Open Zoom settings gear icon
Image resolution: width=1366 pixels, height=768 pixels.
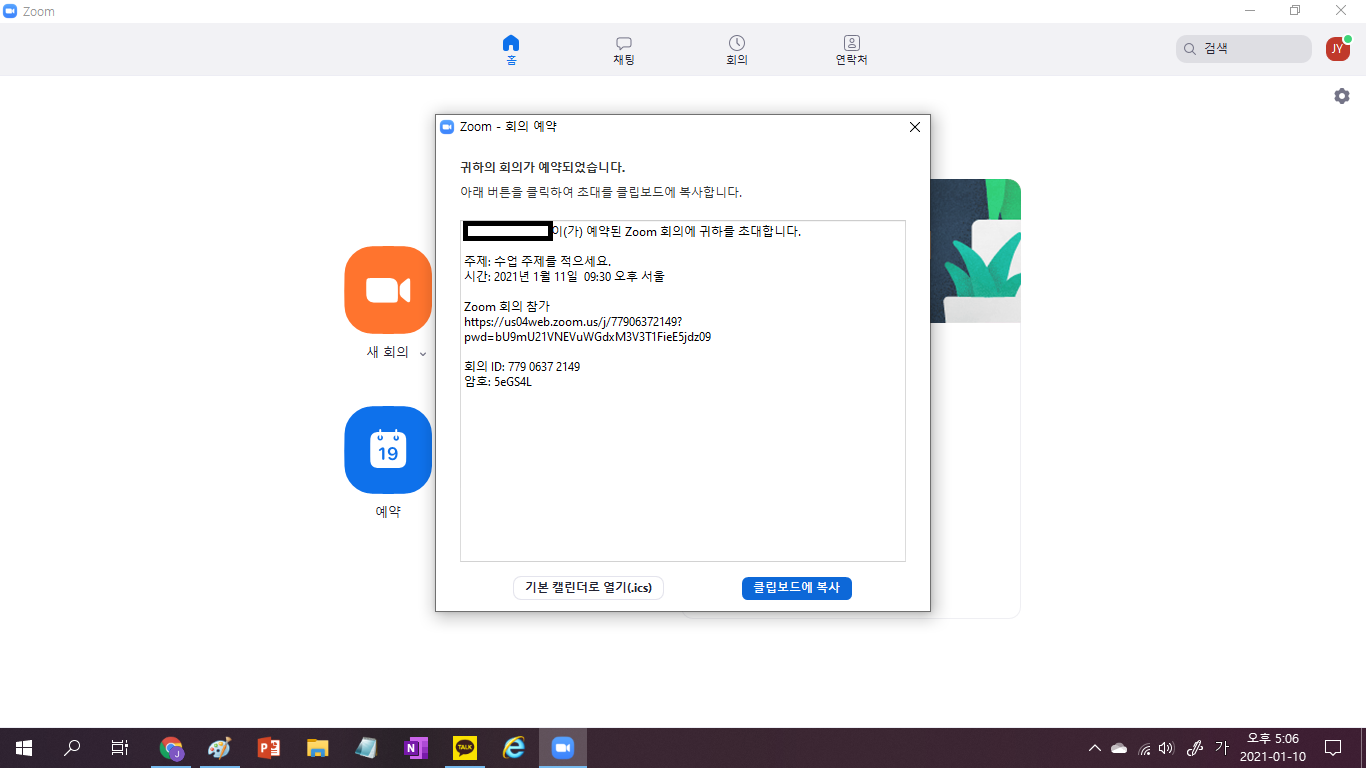coord(1342,96)
